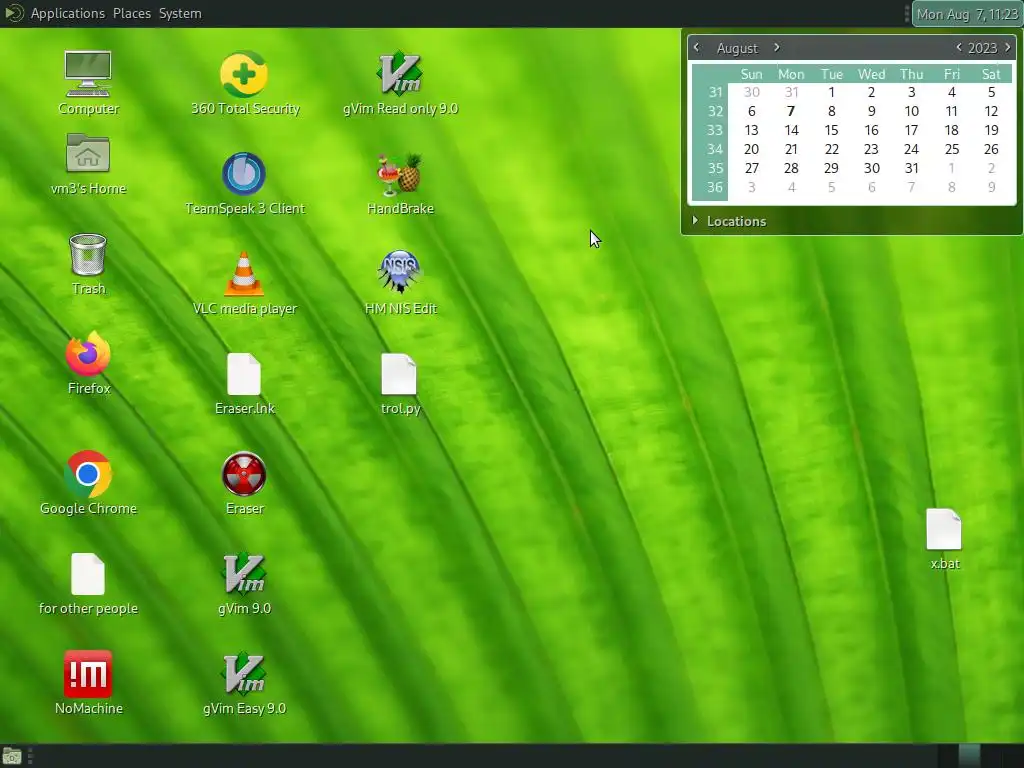Select July 30 in the calendar

[752, 92]
